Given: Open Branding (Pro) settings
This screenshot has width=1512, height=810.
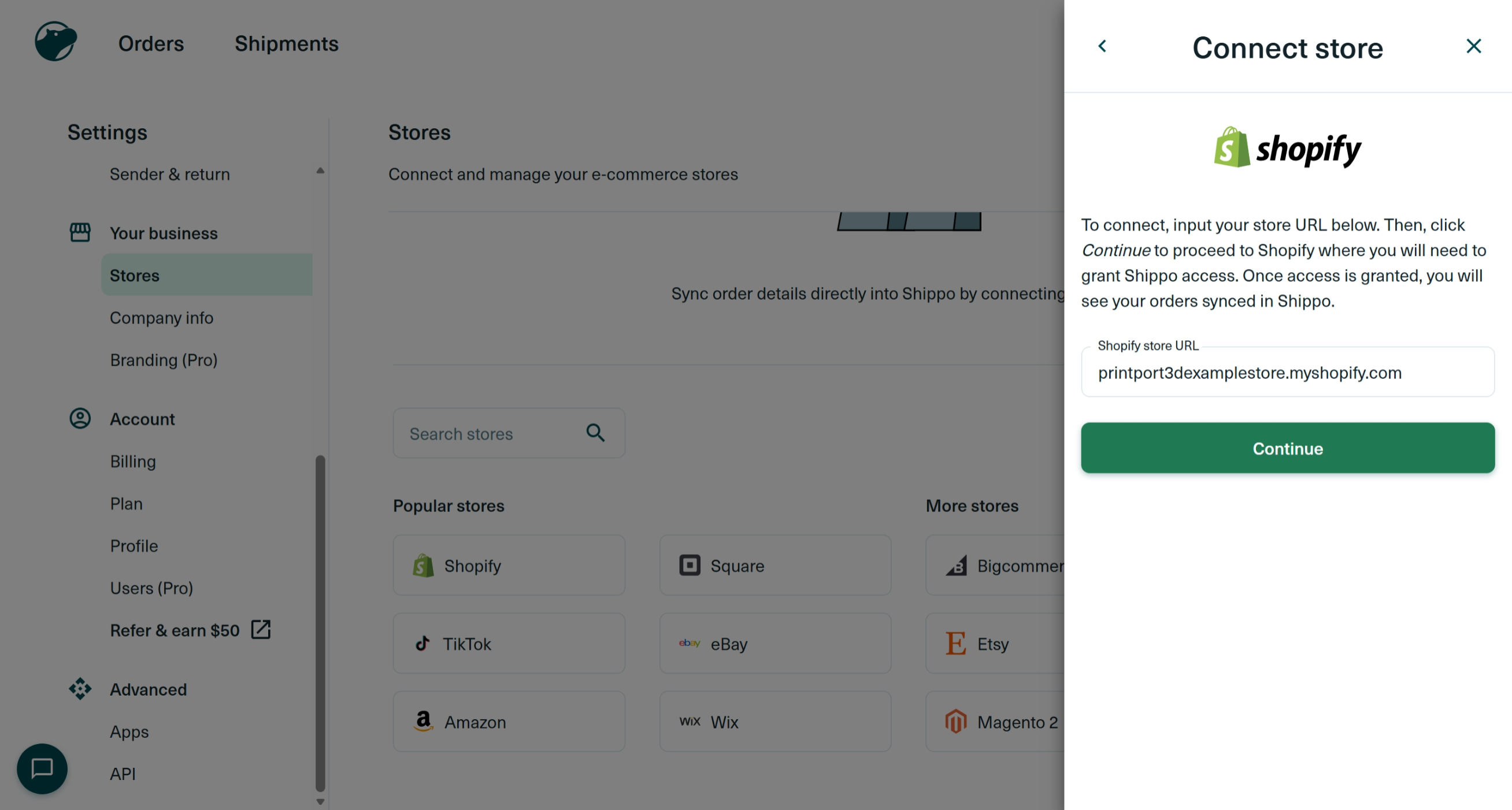Looking at the screenshot, I should 164,359.
